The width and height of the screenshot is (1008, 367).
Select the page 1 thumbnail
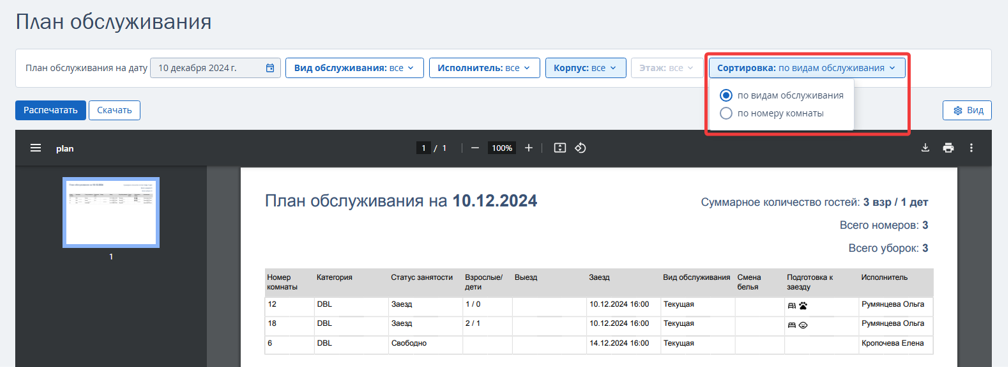pyautogui.click(x=111, y=212)
